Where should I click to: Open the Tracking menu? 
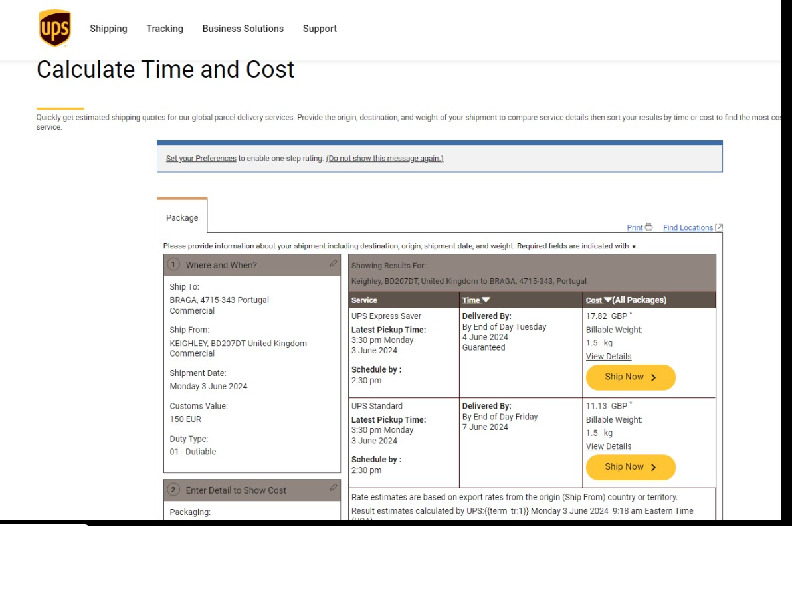pyautogui.click(x=165, y=29)
